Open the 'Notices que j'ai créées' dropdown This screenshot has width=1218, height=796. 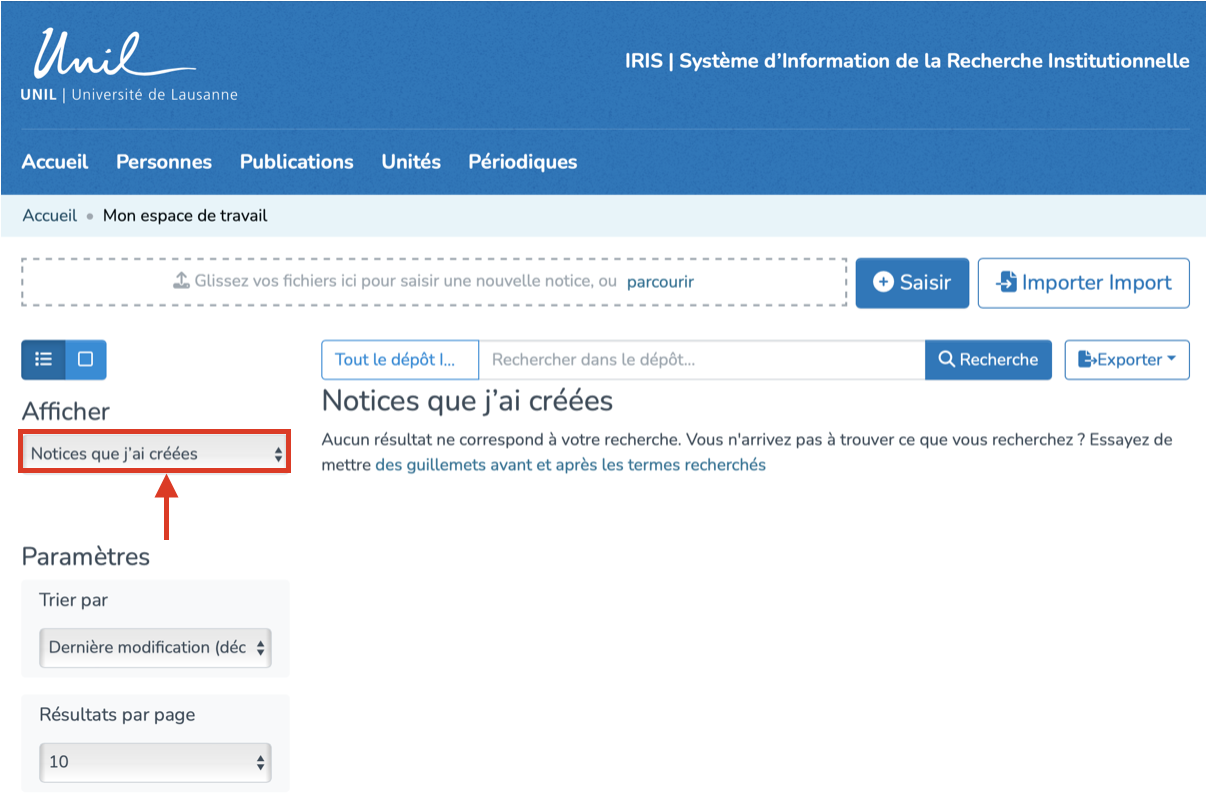tap(155, 454)
